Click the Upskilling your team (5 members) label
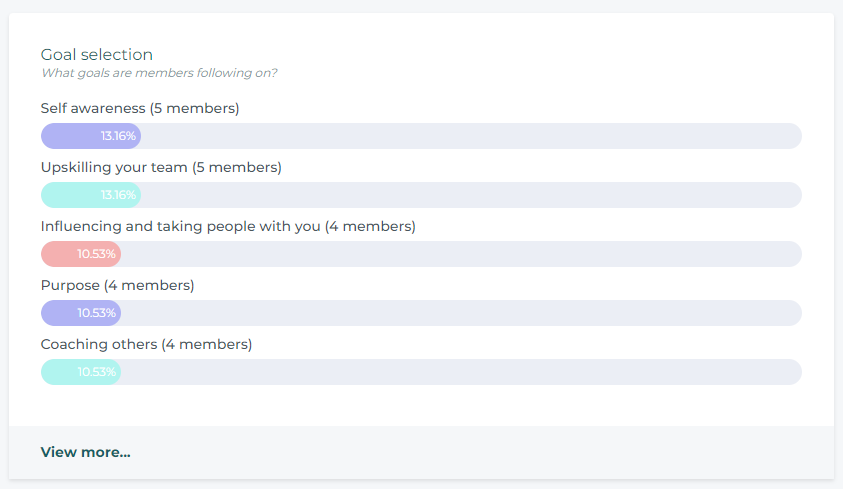843x489 pixels. click(x=161, y=167)
